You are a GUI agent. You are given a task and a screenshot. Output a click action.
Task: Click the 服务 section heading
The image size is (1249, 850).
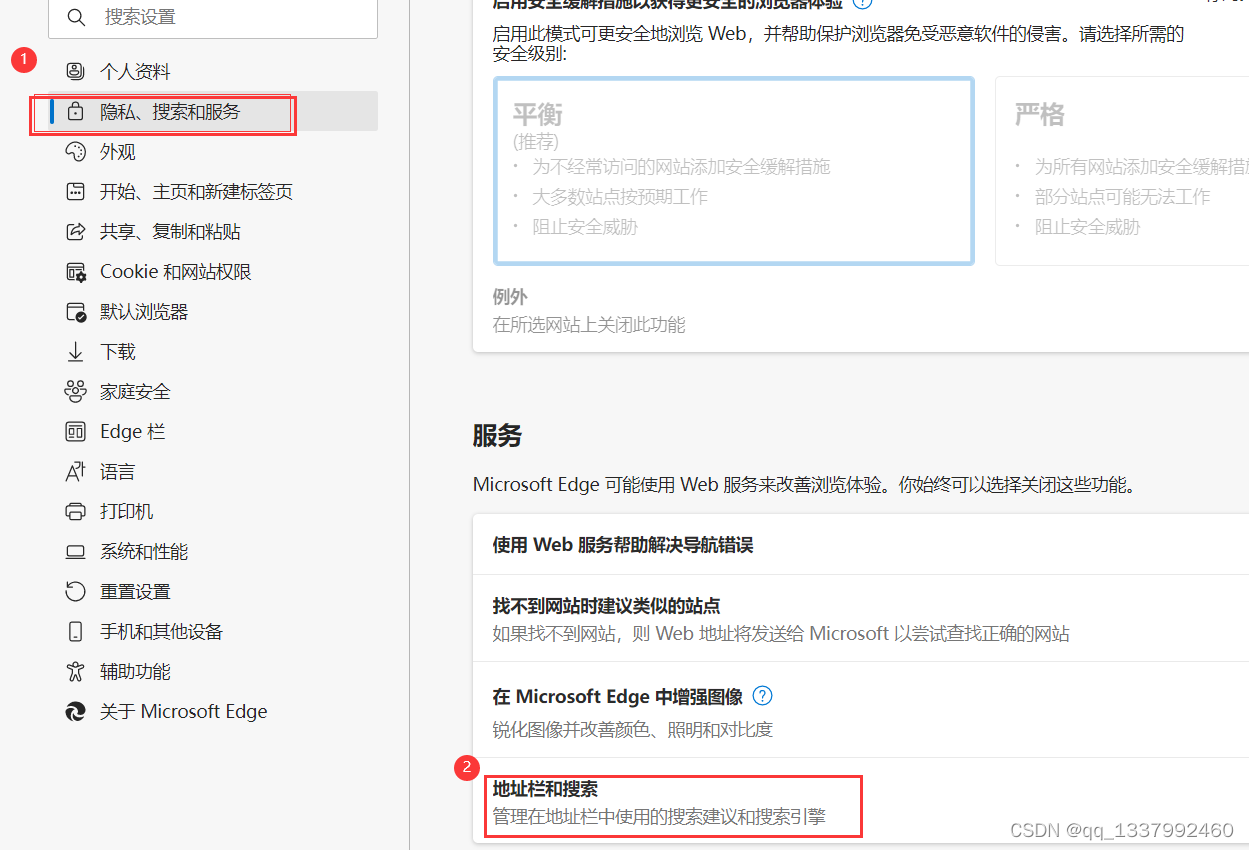498,435
